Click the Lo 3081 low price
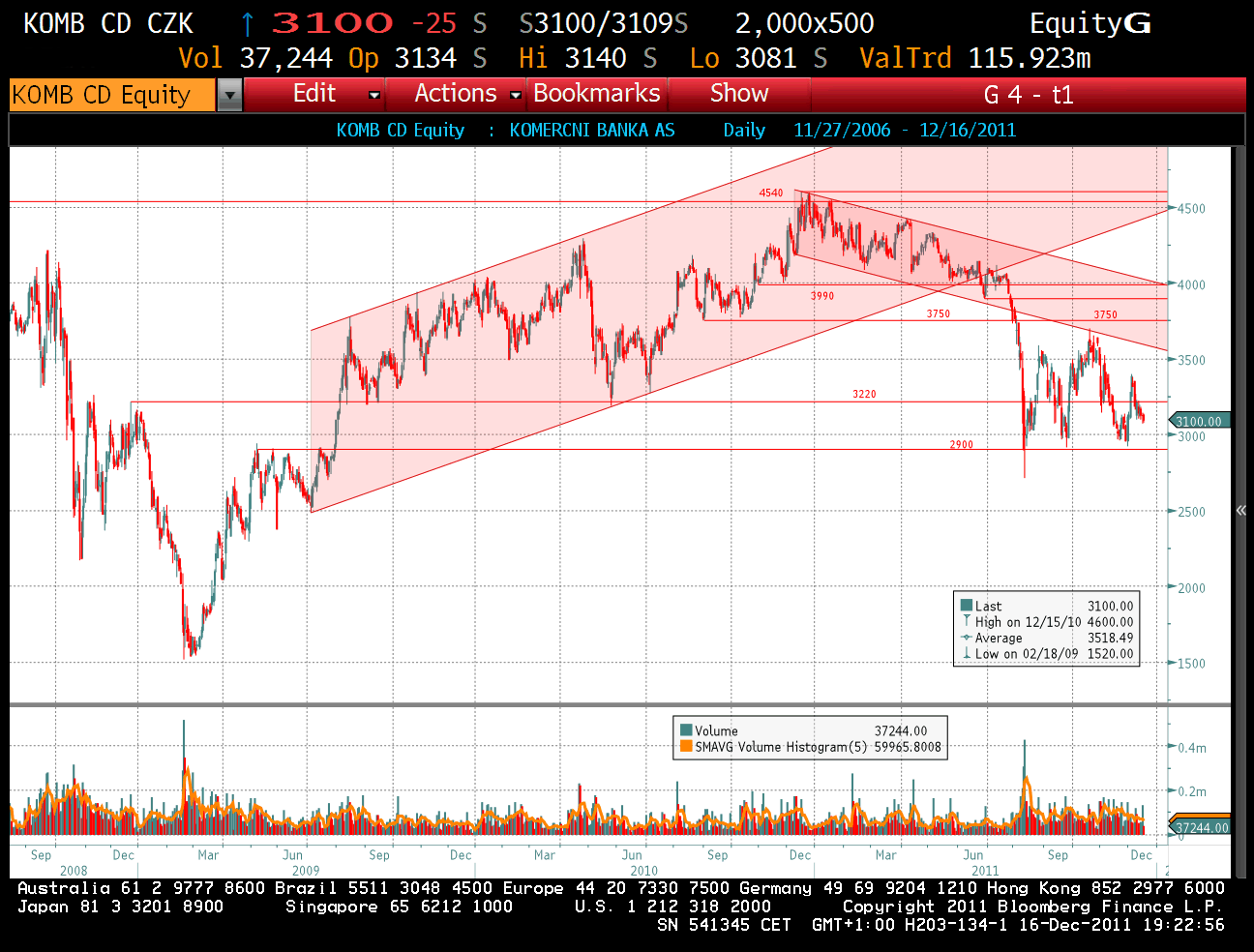 point(743,58)
